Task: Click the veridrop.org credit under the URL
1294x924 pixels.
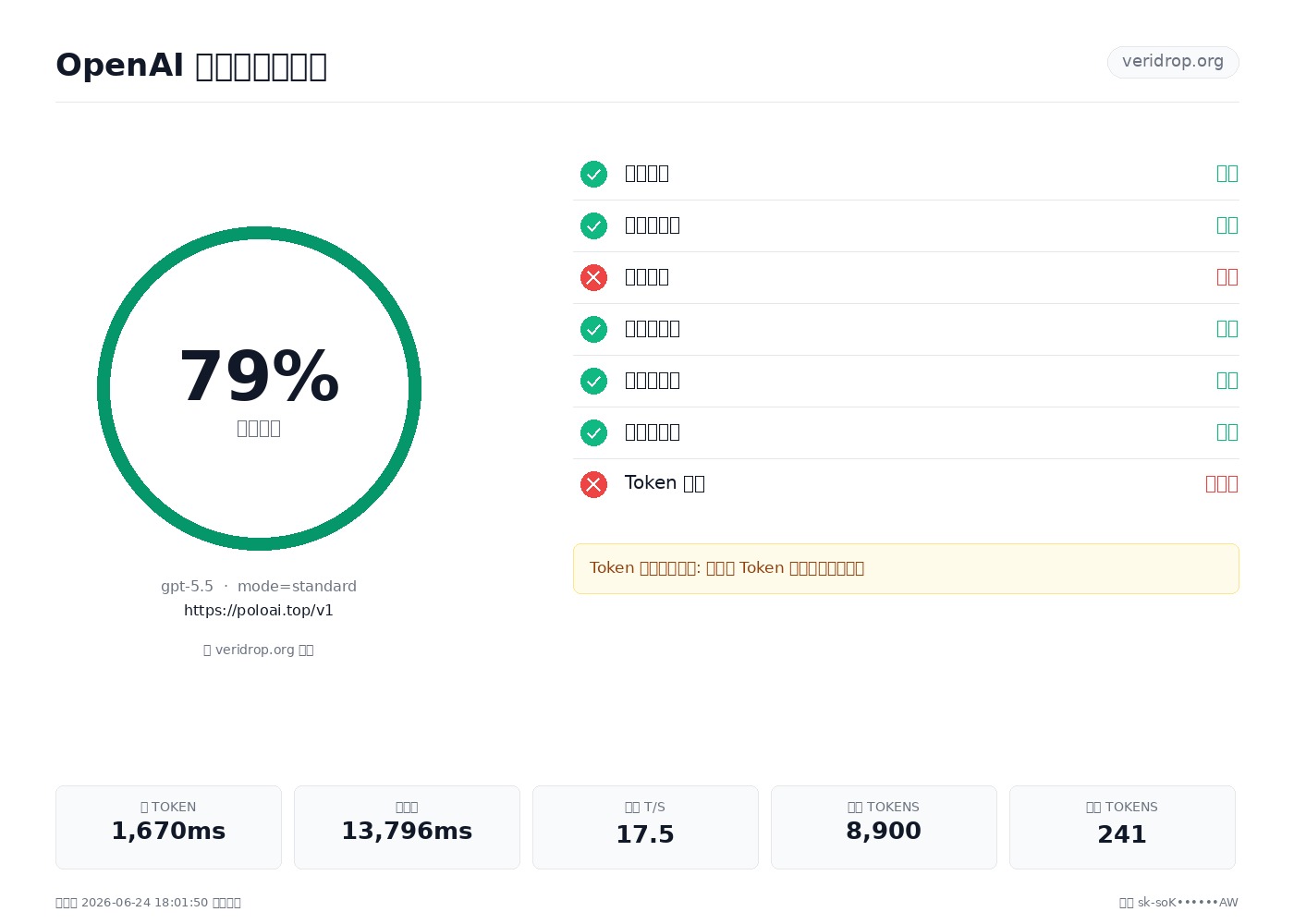Action: 259,650
